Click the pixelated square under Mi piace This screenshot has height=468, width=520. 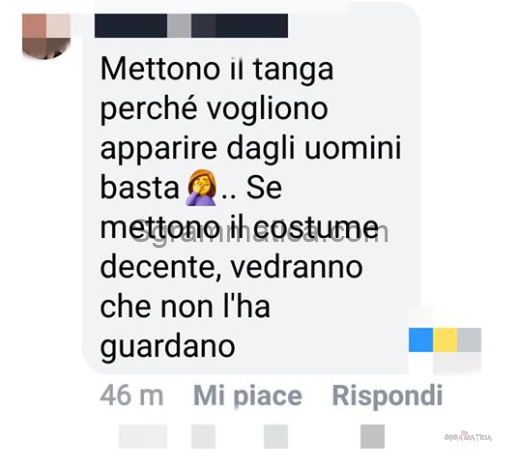(x=203, y=436)
